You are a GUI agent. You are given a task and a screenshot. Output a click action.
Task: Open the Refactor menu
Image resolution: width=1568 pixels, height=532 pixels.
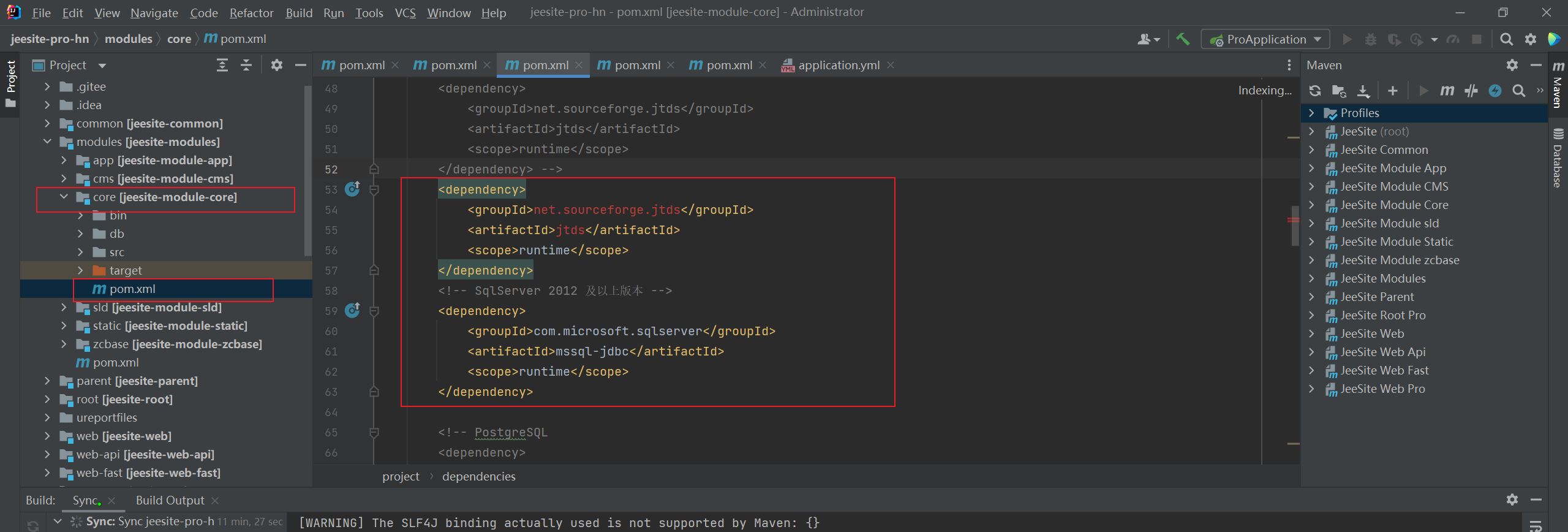tap(251, 13)
